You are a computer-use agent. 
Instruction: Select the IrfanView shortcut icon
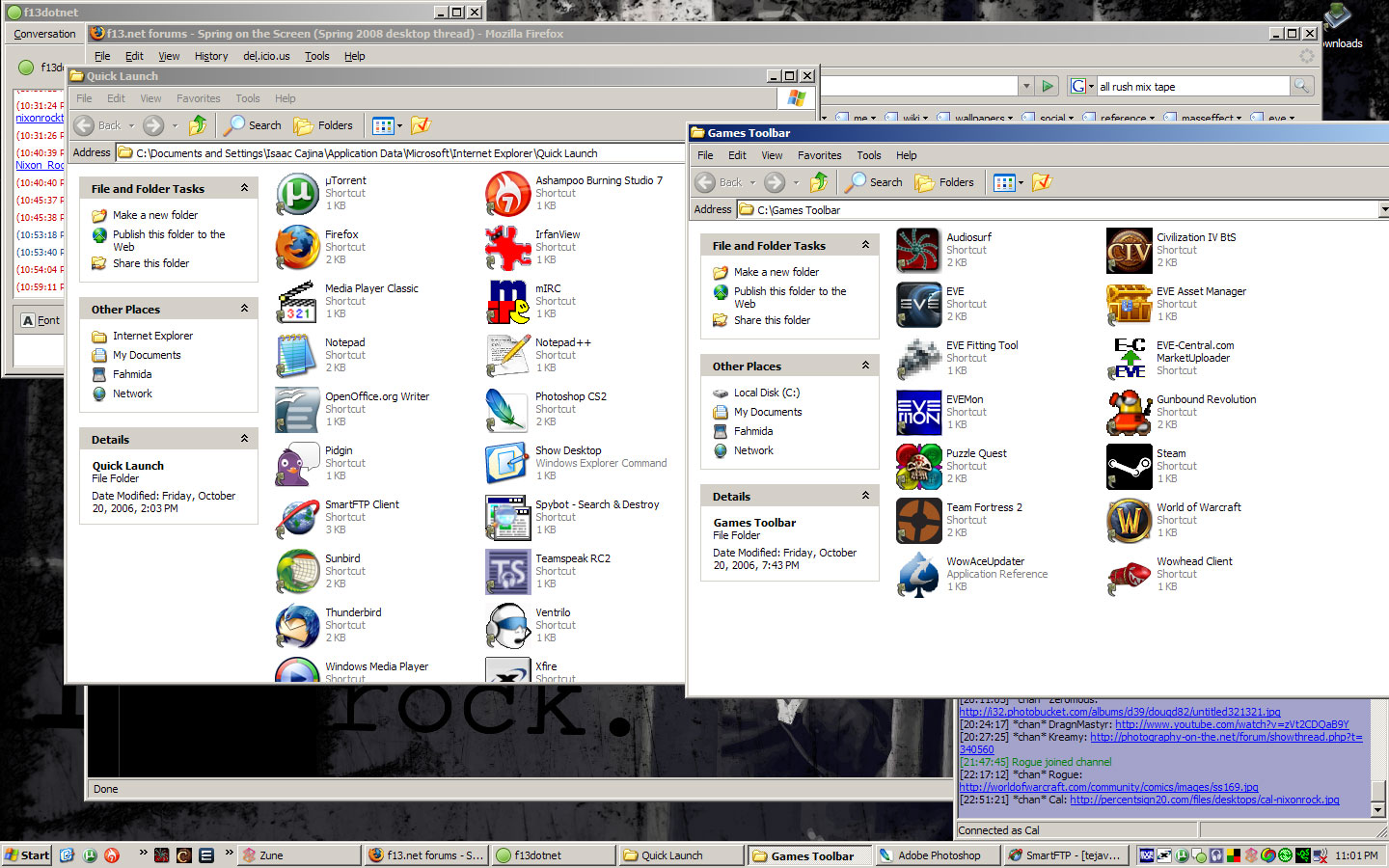click(x=508, y=247)
